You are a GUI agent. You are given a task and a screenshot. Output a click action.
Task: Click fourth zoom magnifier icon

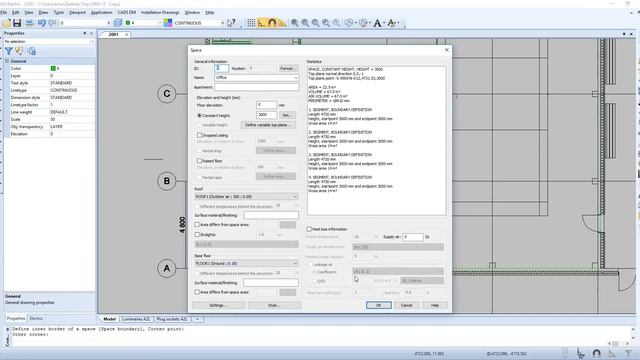pos(326,23)
